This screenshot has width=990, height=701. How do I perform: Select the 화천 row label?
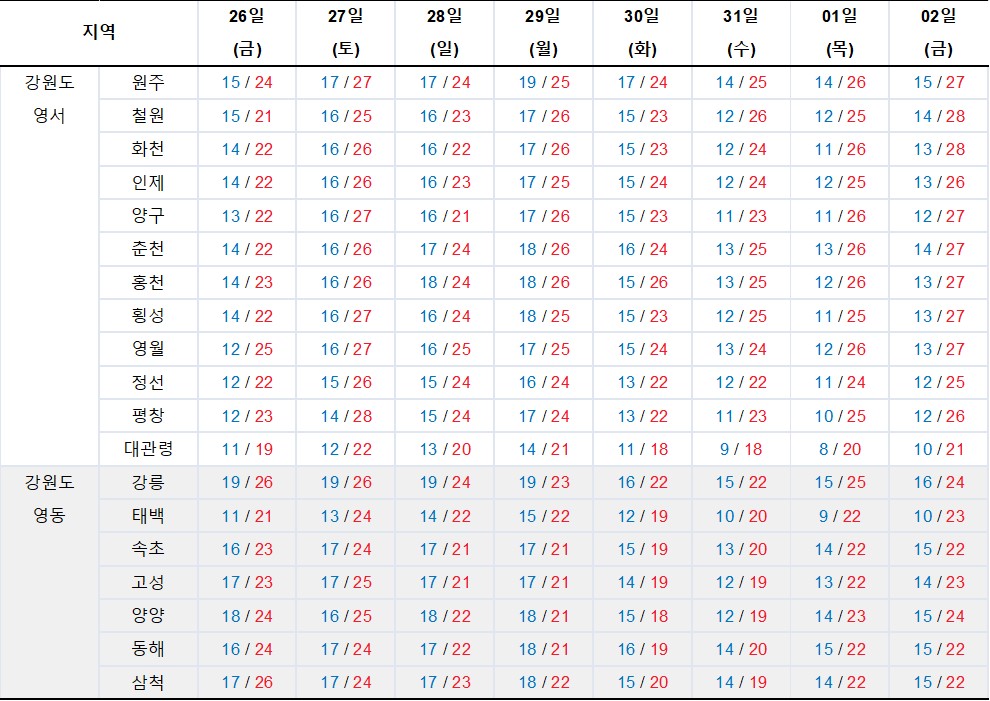148,149
